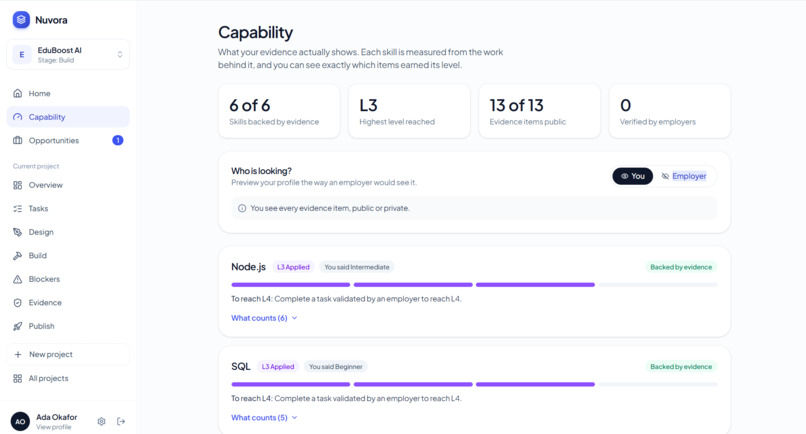The image size is (806, 434).
Task: Click the Opportunities briefcase icon
Action: 17,140
